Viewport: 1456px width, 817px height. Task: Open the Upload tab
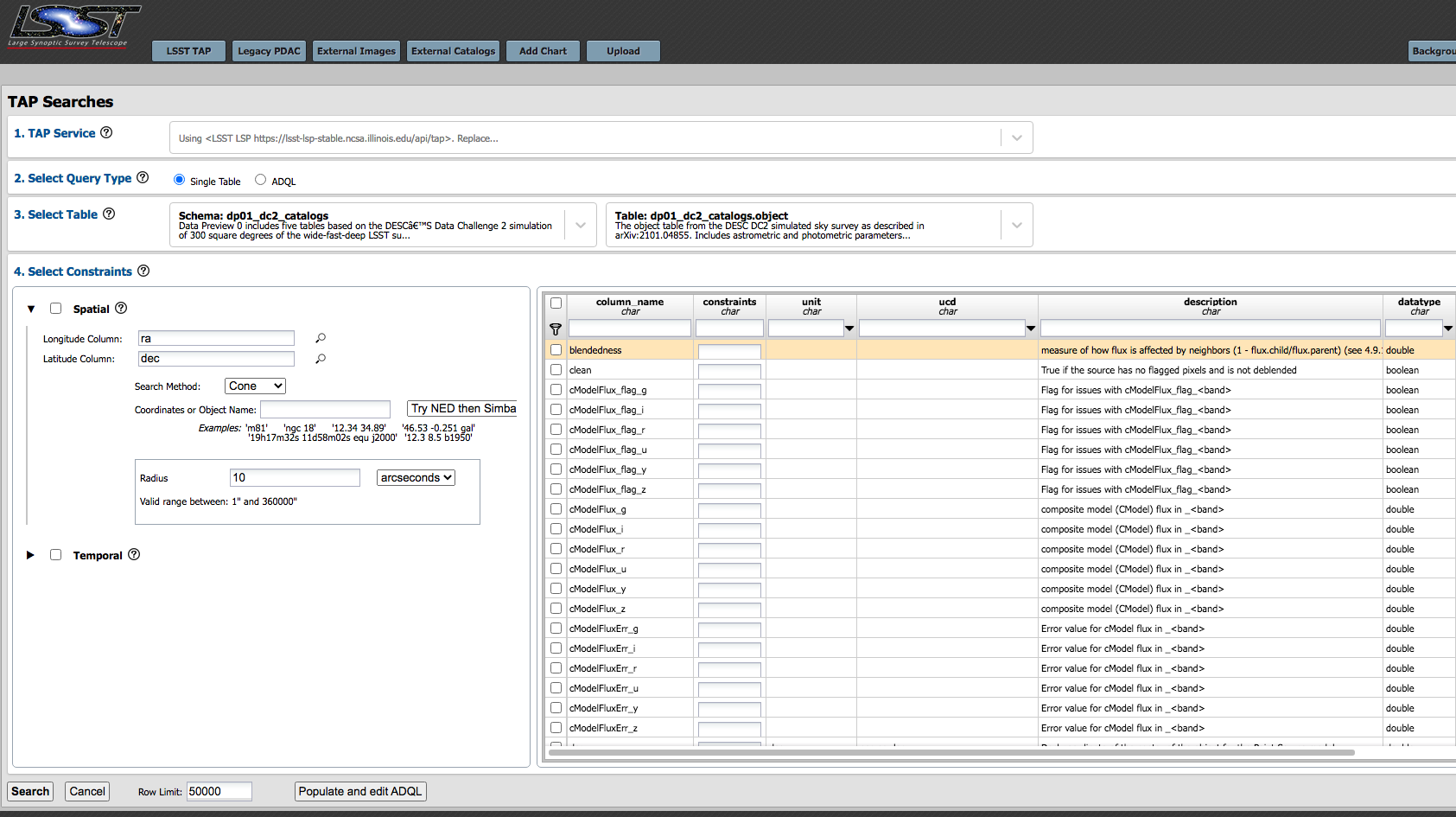pyautogui.click(x=623, y=51)
